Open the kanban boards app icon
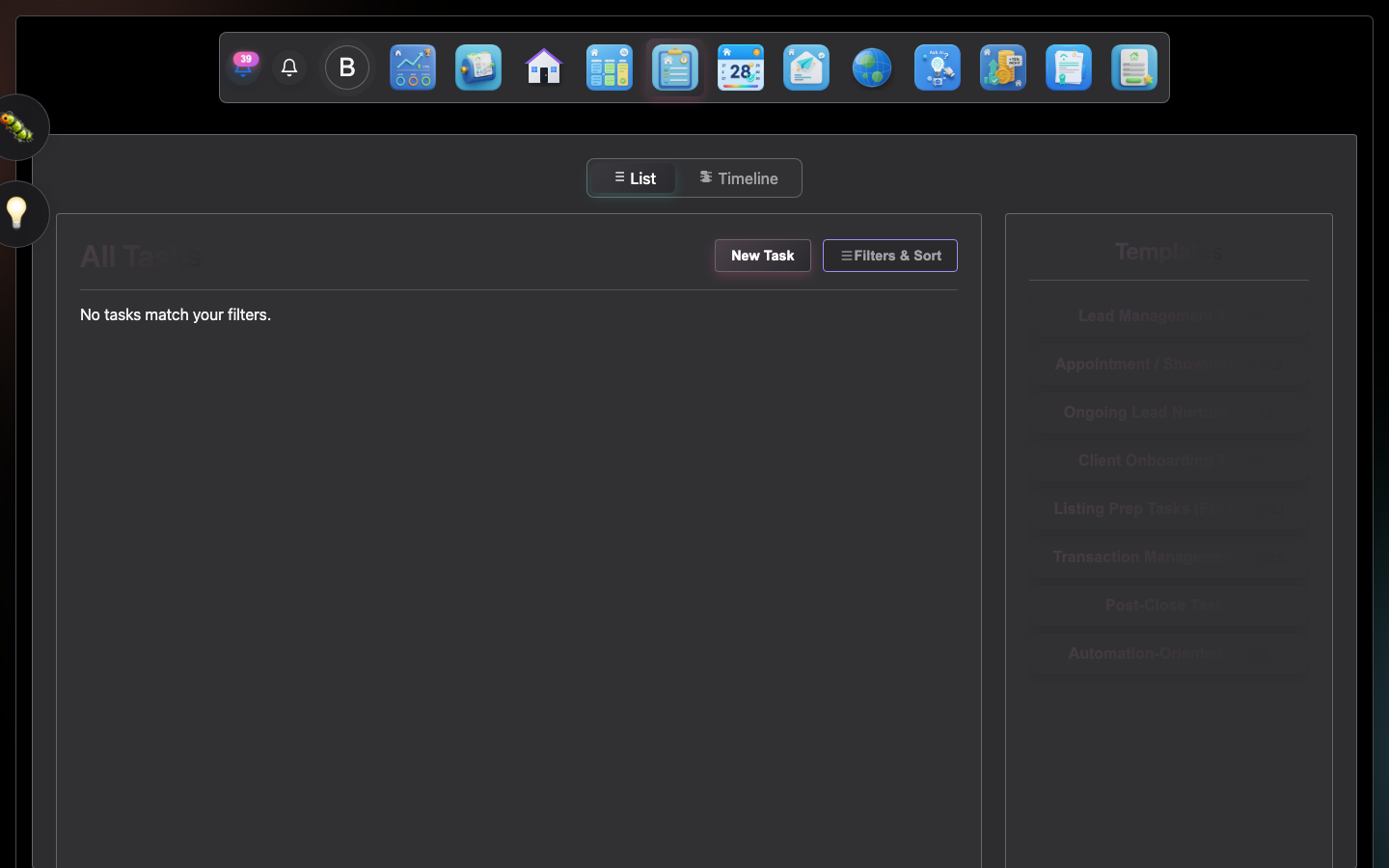Screen dimensions: 1389x868 pos(609,68)
